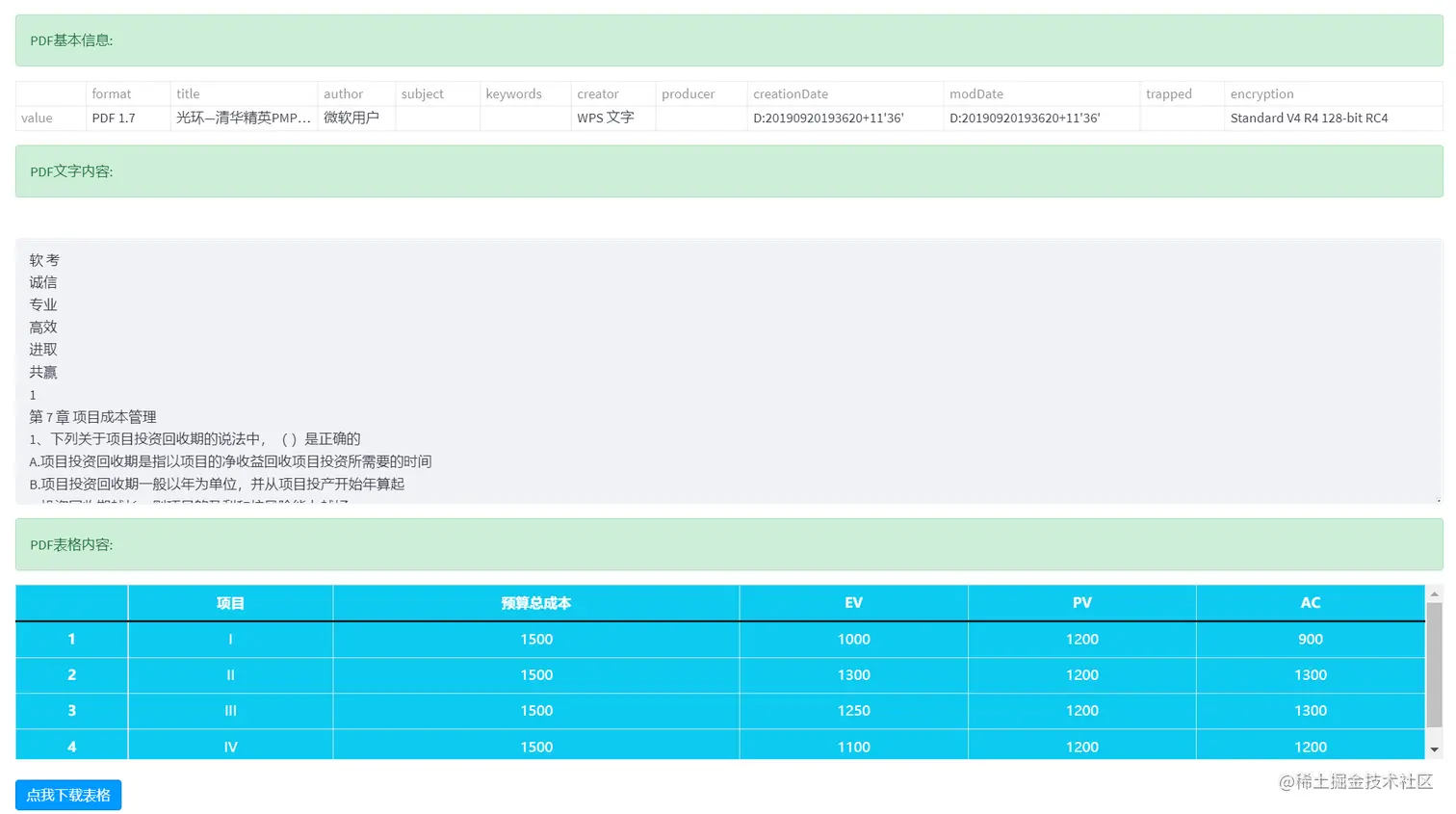Click row number 2 in the table
1456x814 pixels.
71,675
